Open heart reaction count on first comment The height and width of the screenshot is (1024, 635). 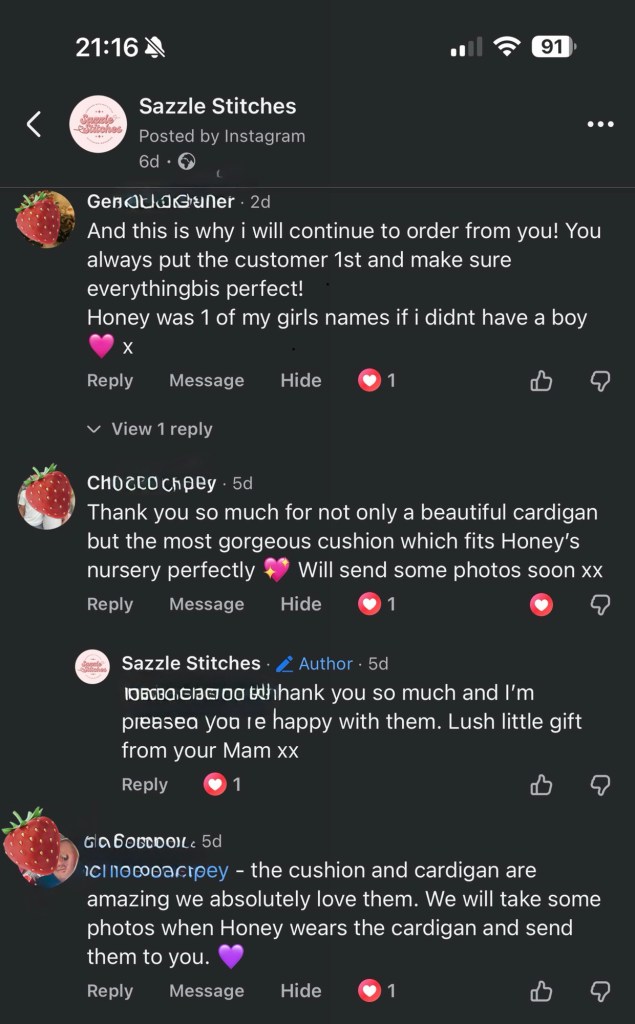tap(377, 380)
